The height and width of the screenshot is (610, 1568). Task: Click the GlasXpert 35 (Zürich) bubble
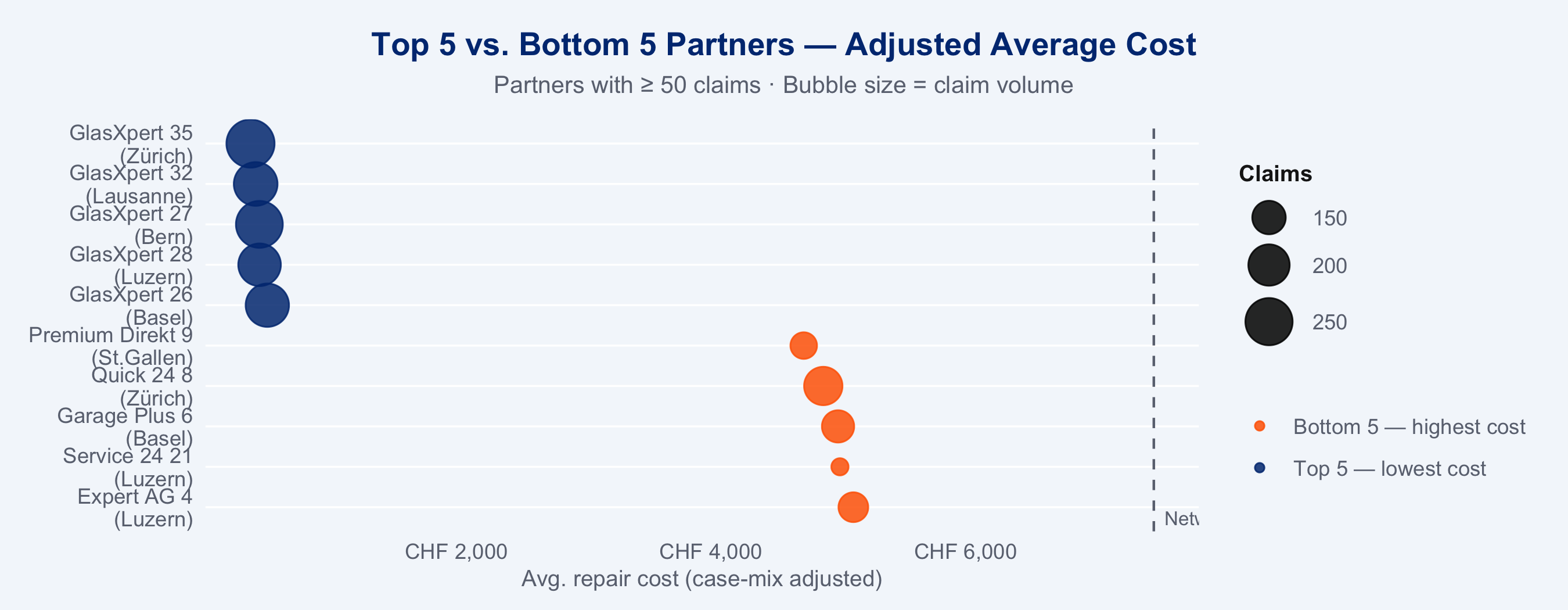250,143
